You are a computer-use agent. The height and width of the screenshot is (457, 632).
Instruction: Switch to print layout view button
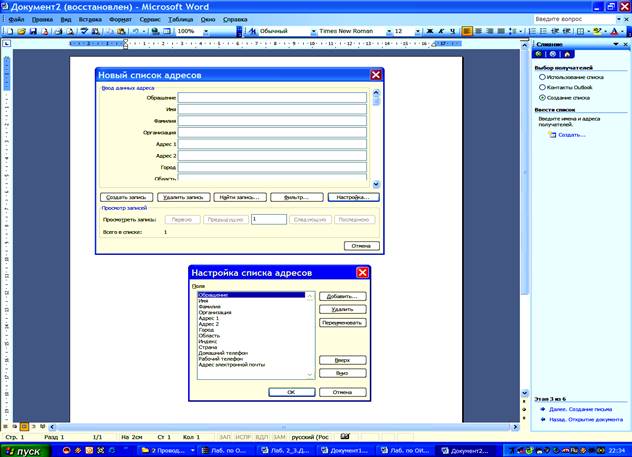coord(24,426)
